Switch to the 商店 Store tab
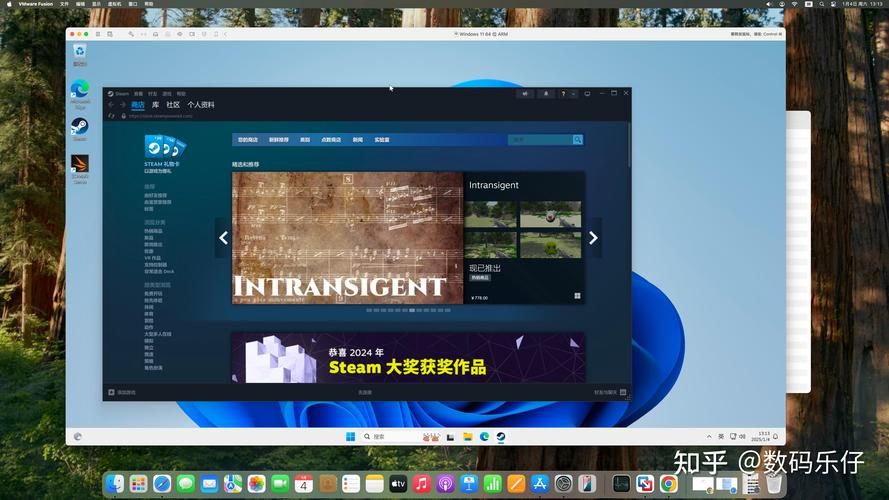Viewport: 889px width, 500px height. pyautogui.click(x=138, y=105)
